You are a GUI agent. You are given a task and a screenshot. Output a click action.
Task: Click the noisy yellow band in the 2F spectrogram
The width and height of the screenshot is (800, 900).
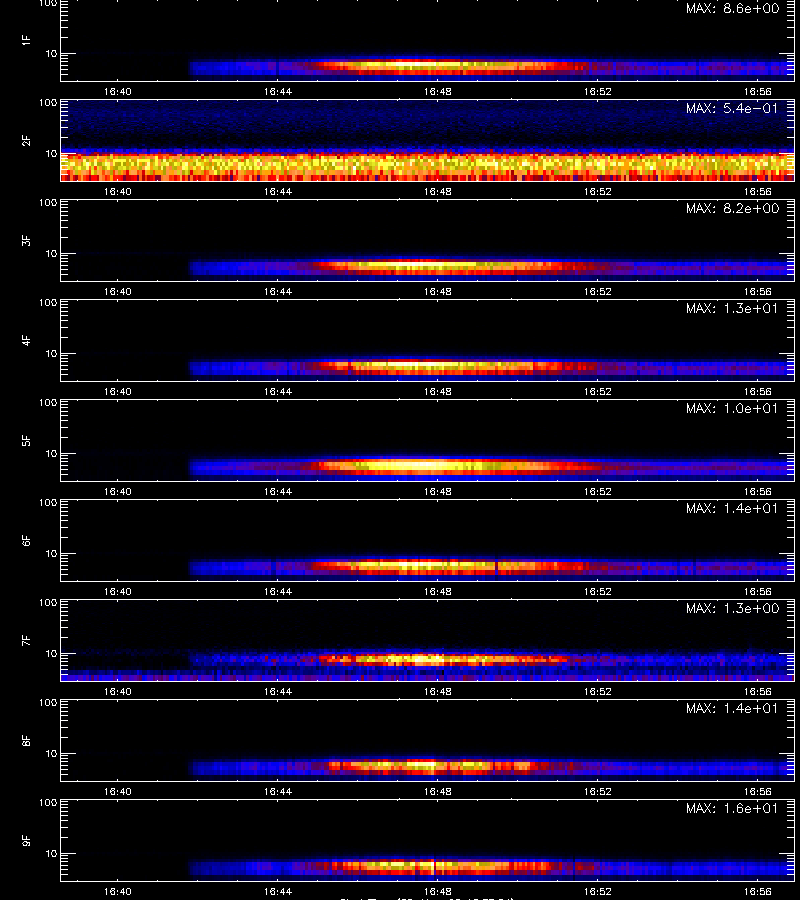pos(428,166)
